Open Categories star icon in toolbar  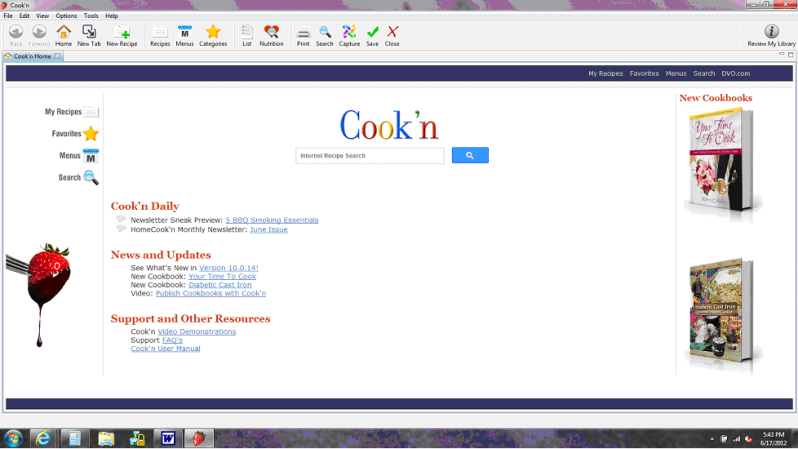[213, 35]
